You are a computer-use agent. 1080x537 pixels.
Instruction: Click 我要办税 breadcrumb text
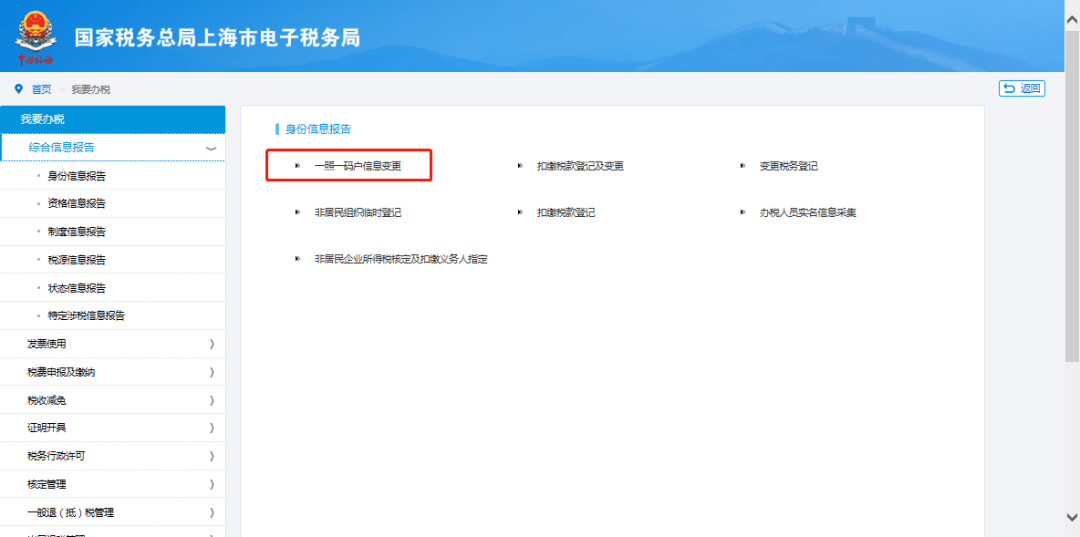pyautogui.click(x=91, y=90)
